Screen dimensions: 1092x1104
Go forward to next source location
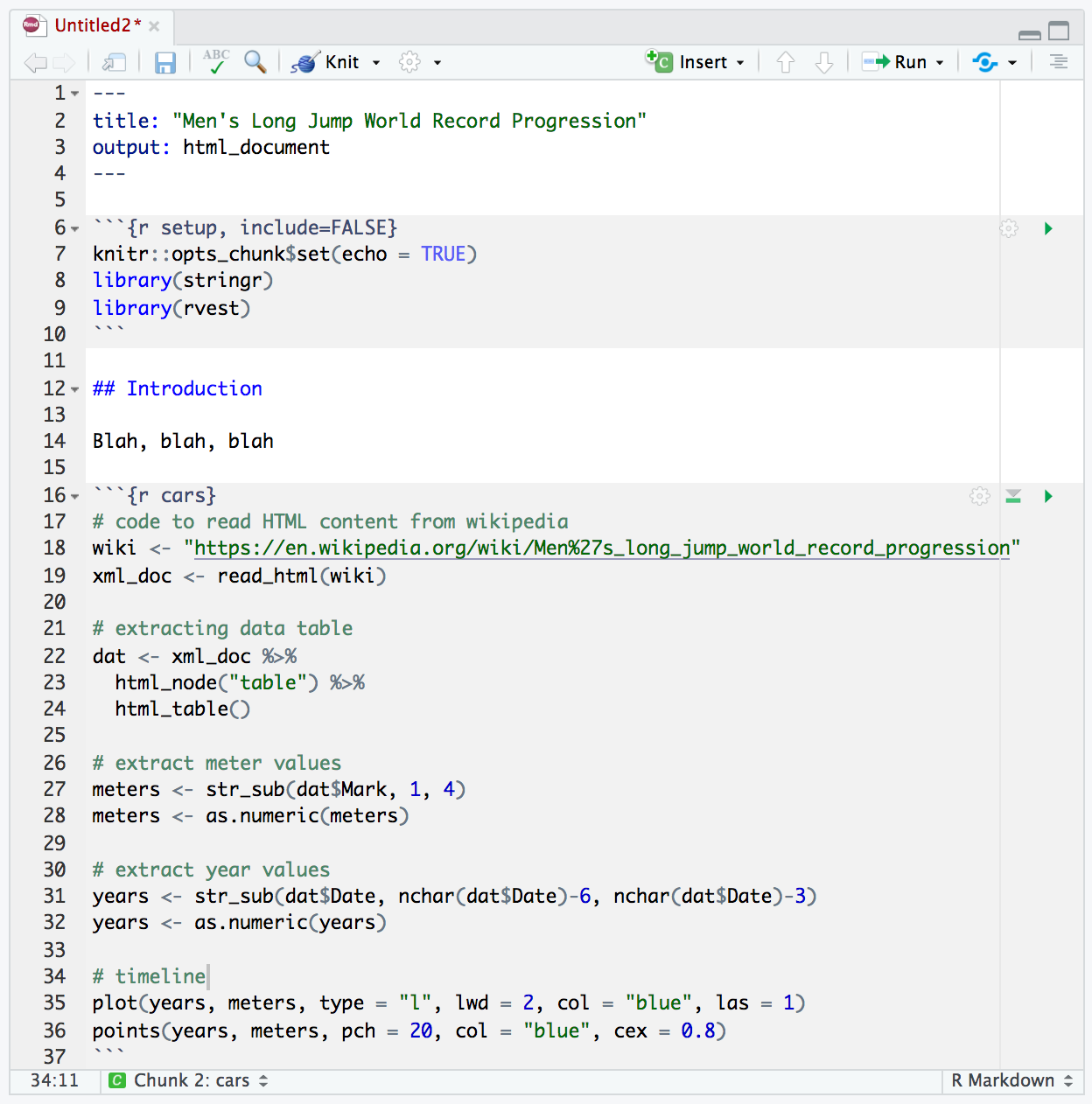coord(64,62)
